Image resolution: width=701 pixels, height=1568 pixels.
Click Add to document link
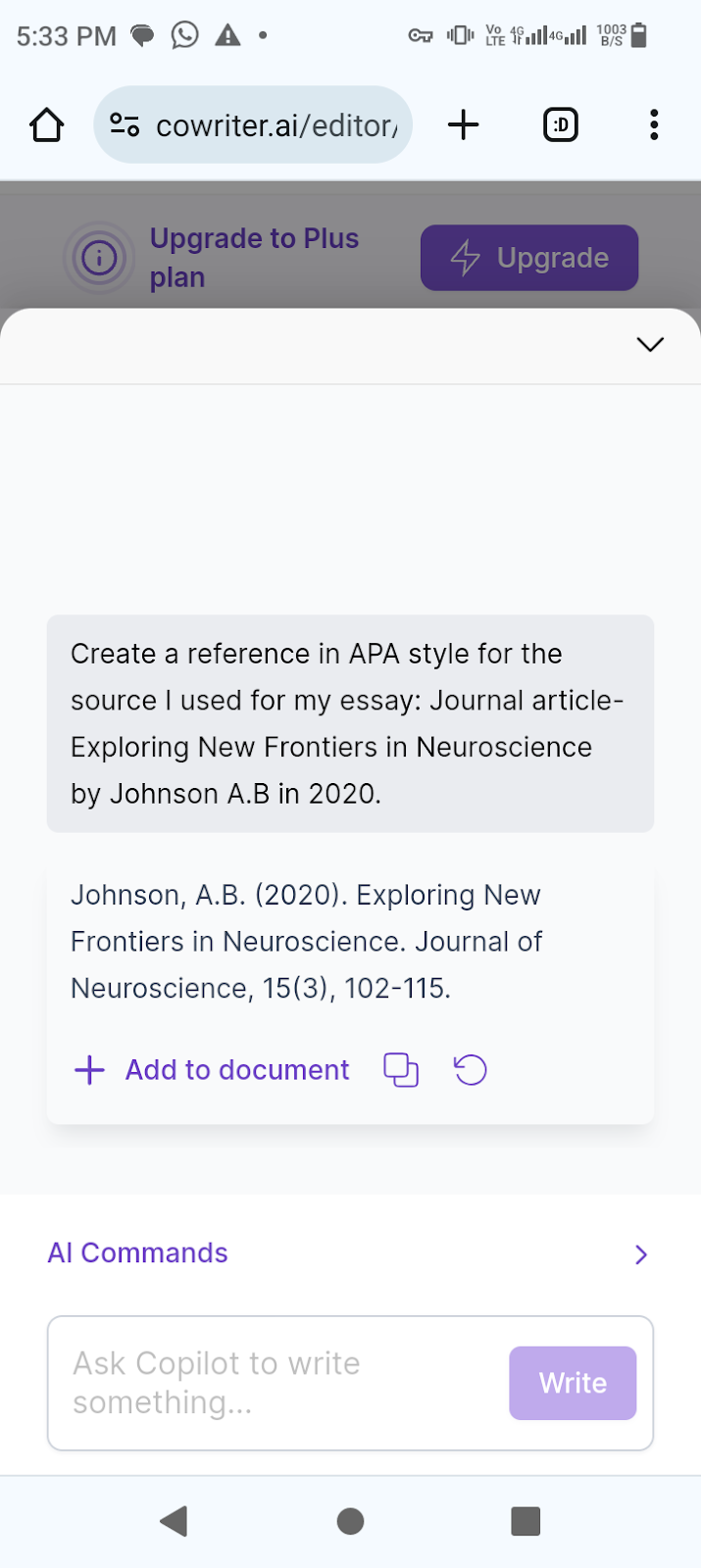click(236, 1070)
